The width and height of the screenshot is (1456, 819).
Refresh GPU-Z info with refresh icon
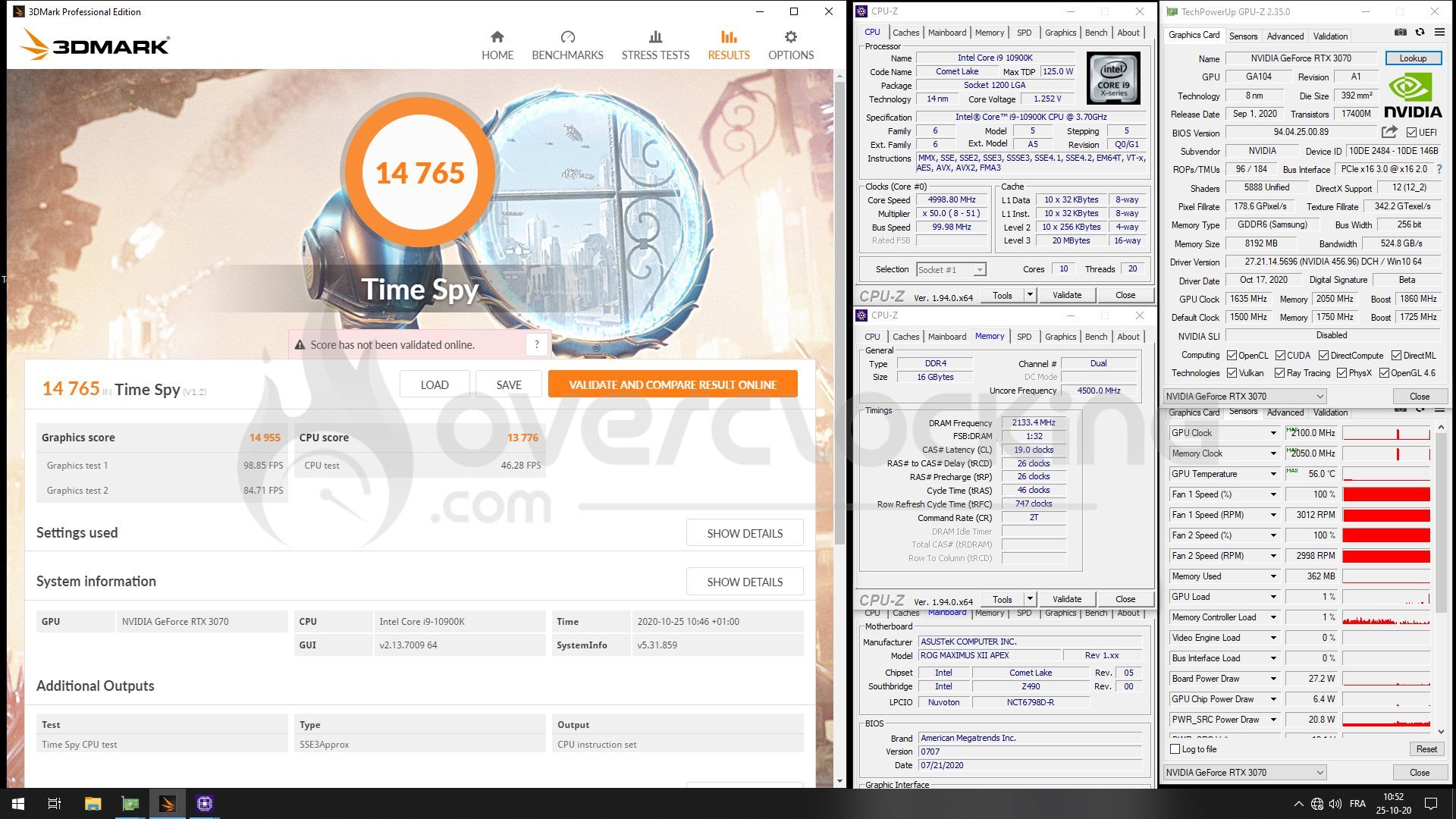(x=1420, y=32)
